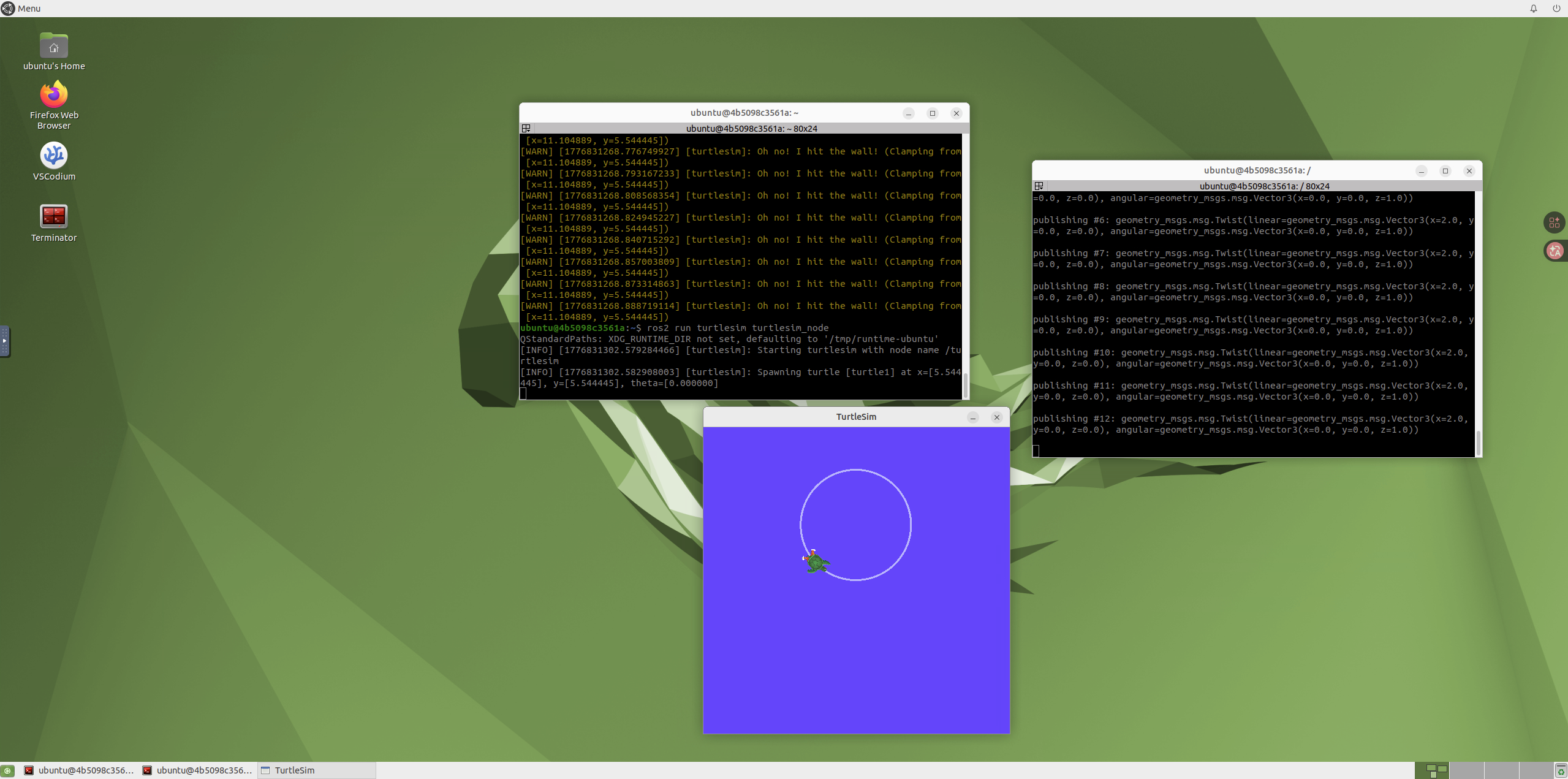The image size is (1568, 779).
Task: Click the grid sparkle icon on the right edge
Action: click(x=1554, y=222)
